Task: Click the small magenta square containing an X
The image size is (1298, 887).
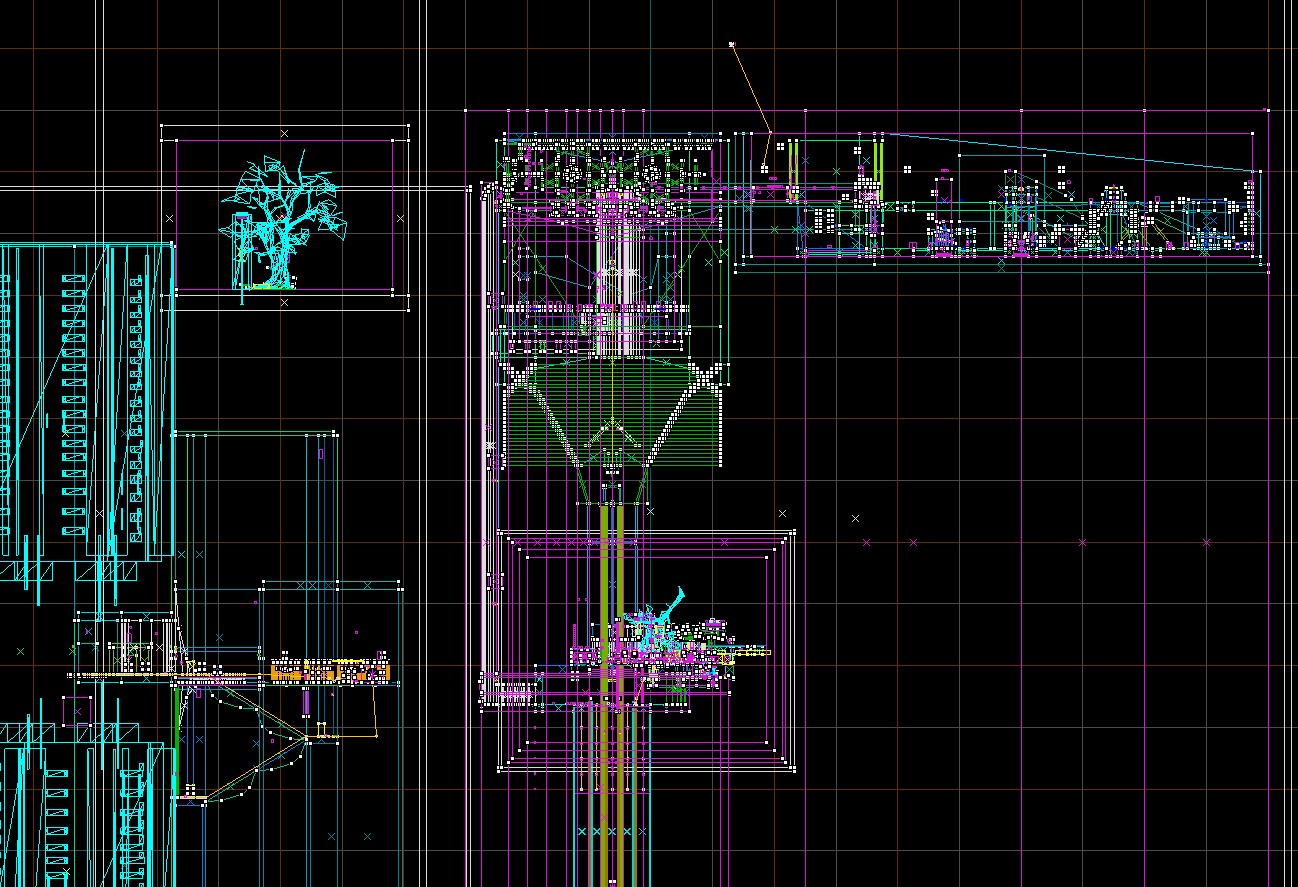Action: tap(77, 711)
